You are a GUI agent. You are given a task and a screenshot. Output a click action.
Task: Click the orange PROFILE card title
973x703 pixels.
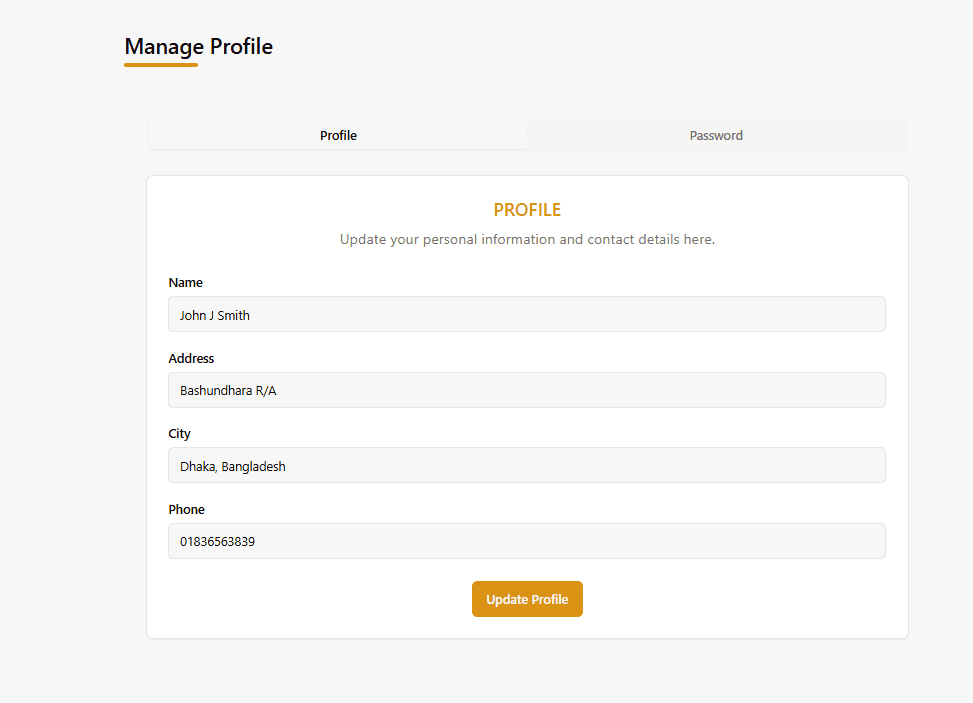pyautogui.click(x=527, y=210)
